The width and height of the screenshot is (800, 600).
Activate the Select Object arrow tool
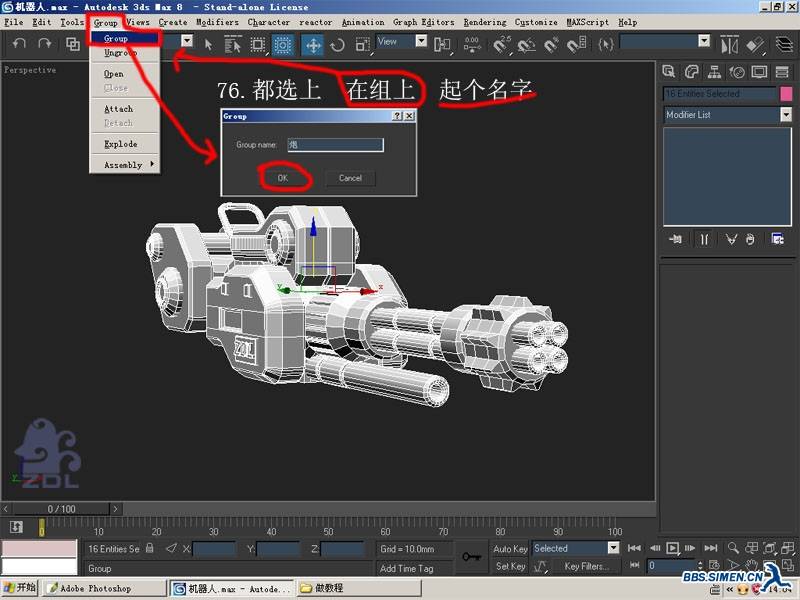click(208, 45)
